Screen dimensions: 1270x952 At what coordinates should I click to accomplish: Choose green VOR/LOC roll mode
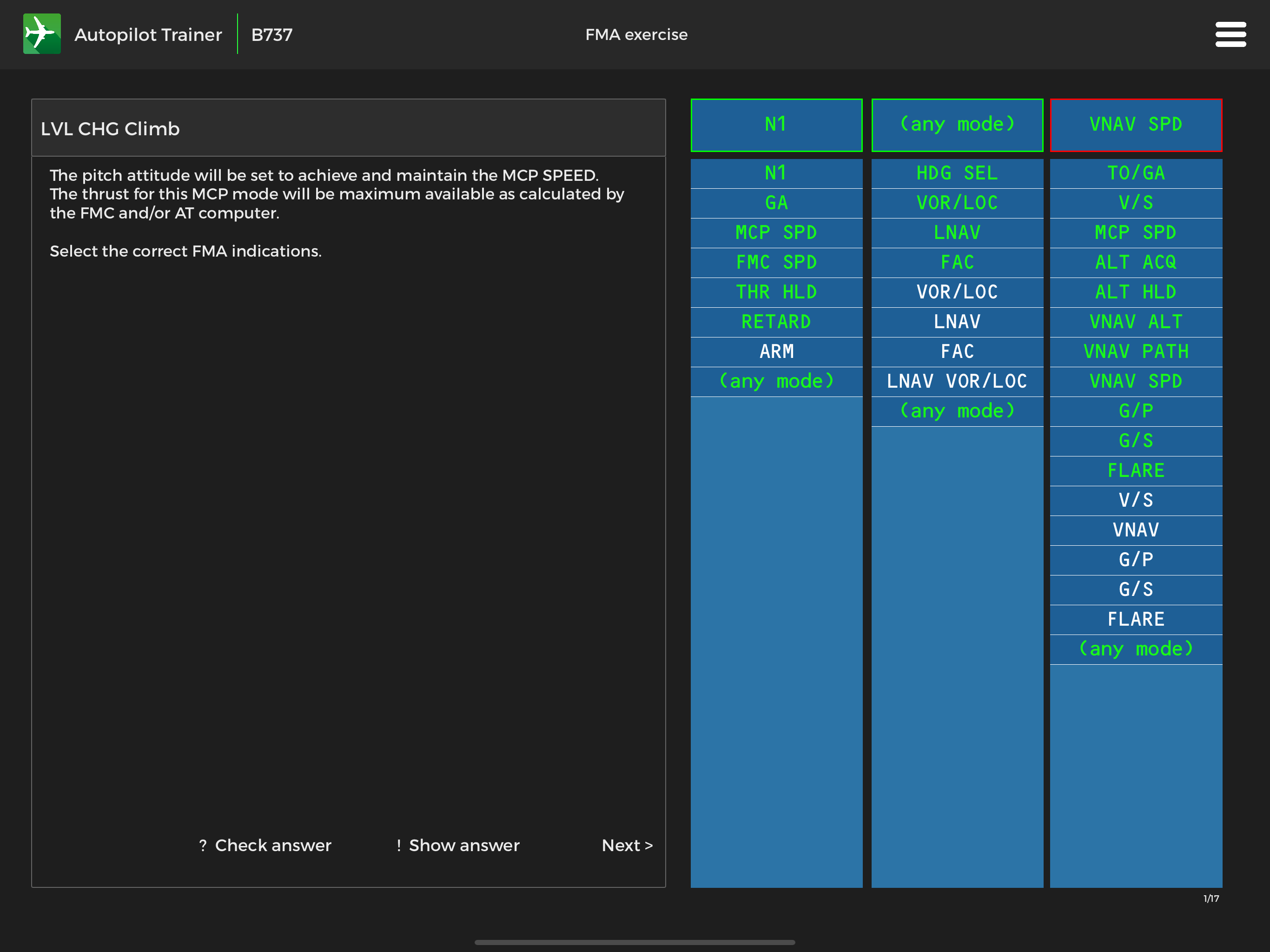(957, 203)
